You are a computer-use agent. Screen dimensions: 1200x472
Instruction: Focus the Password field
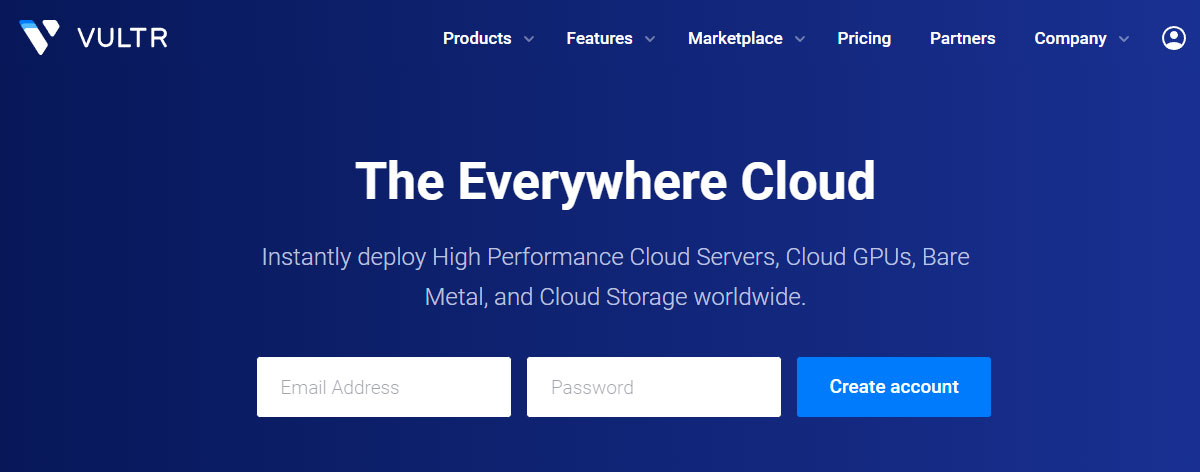coord(654,387)
